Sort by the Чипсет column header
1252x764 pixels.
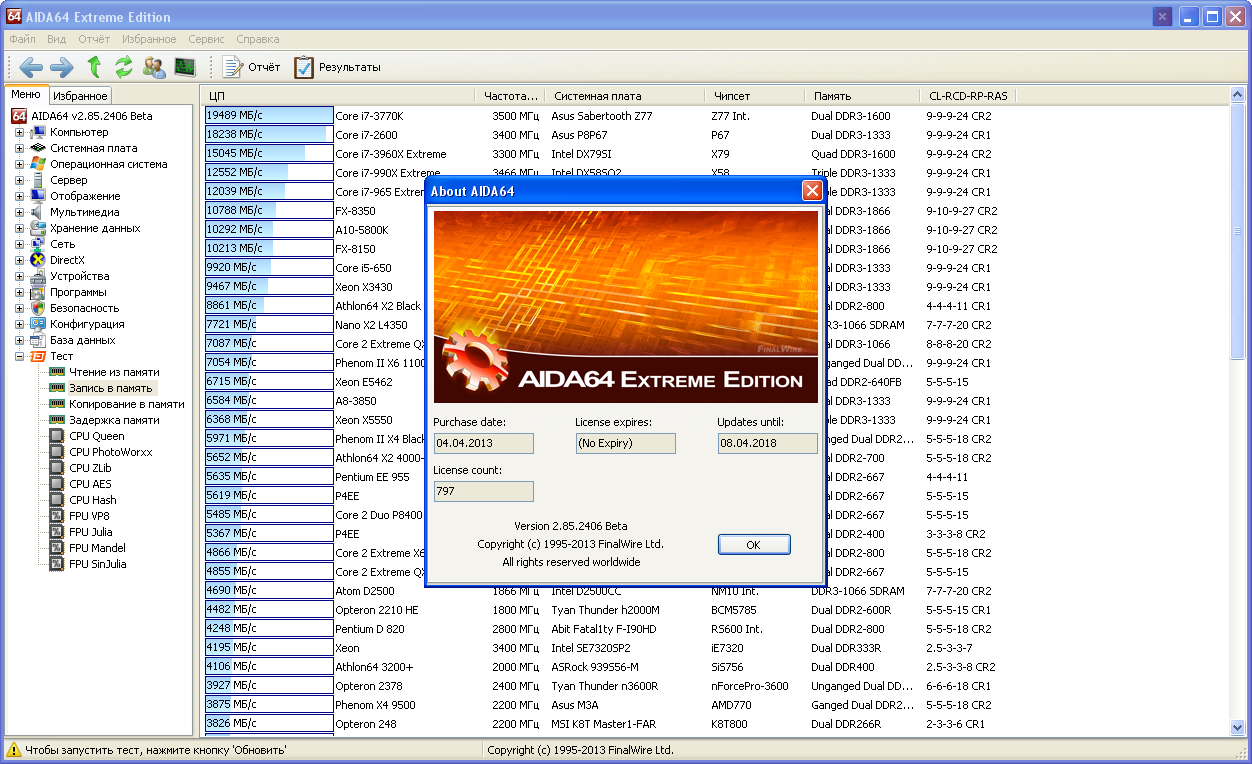coord(732,96)
